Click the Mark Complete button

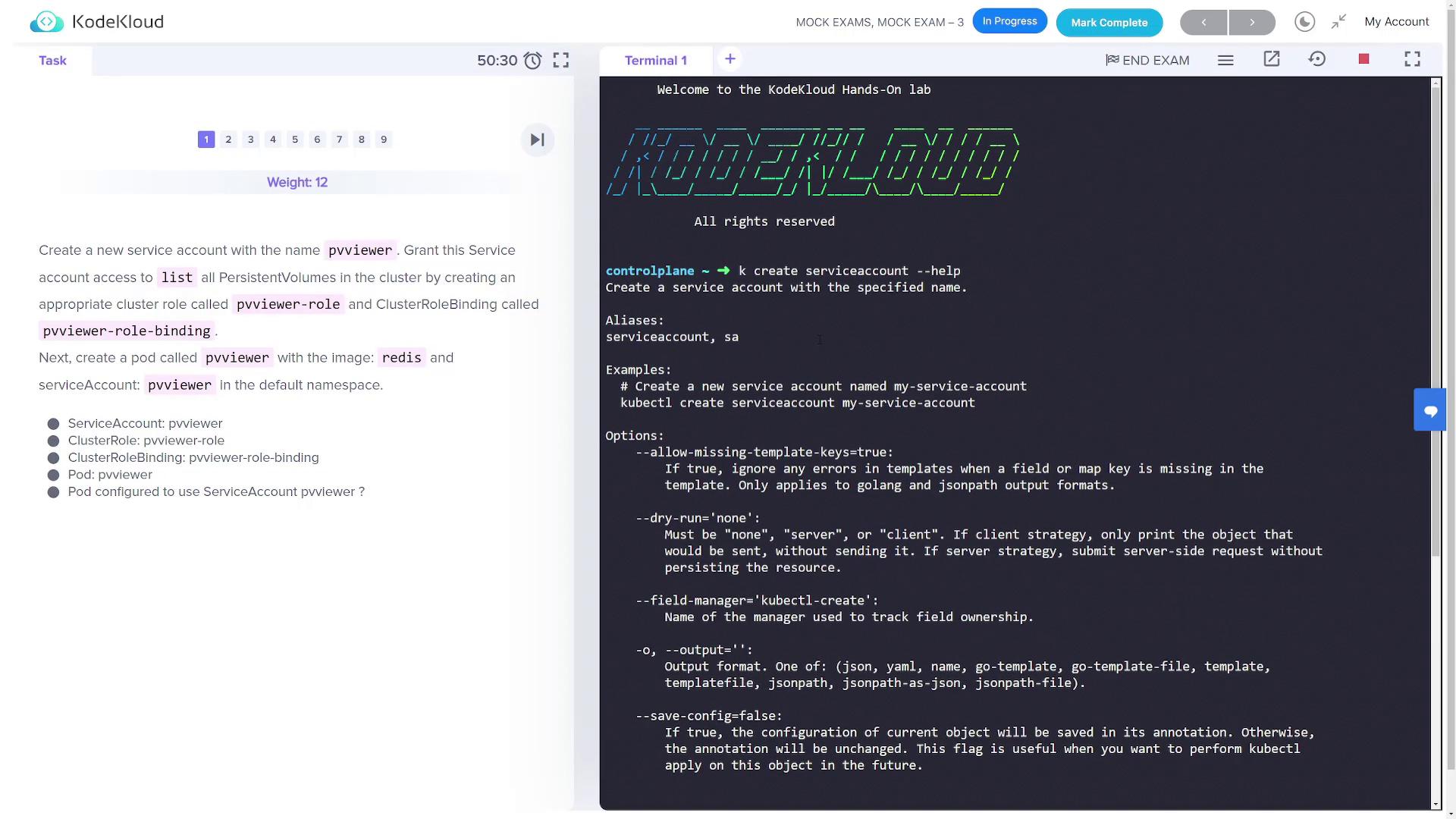tap(1109, 23)
